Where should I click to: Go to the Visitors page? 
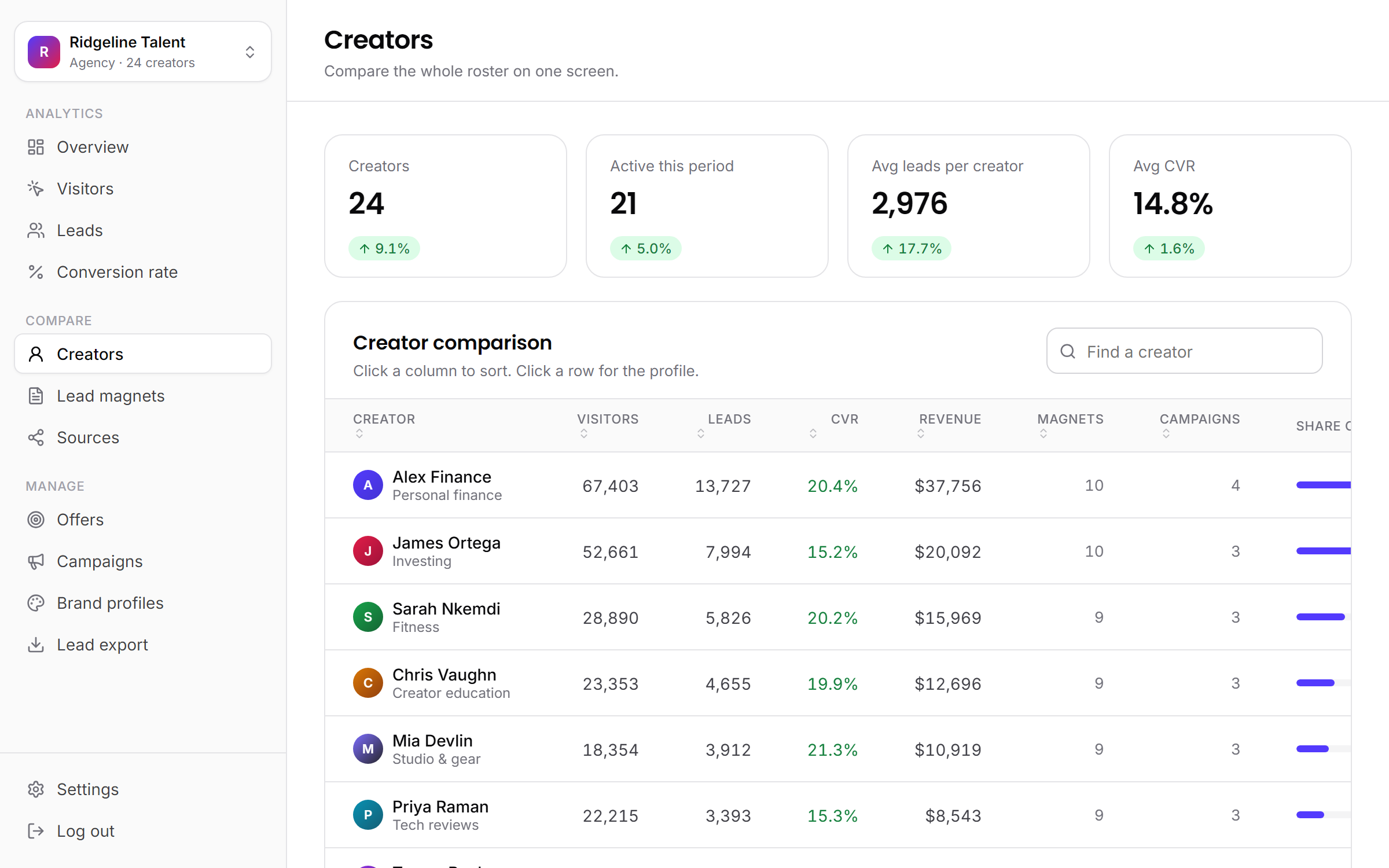point(143,189)
